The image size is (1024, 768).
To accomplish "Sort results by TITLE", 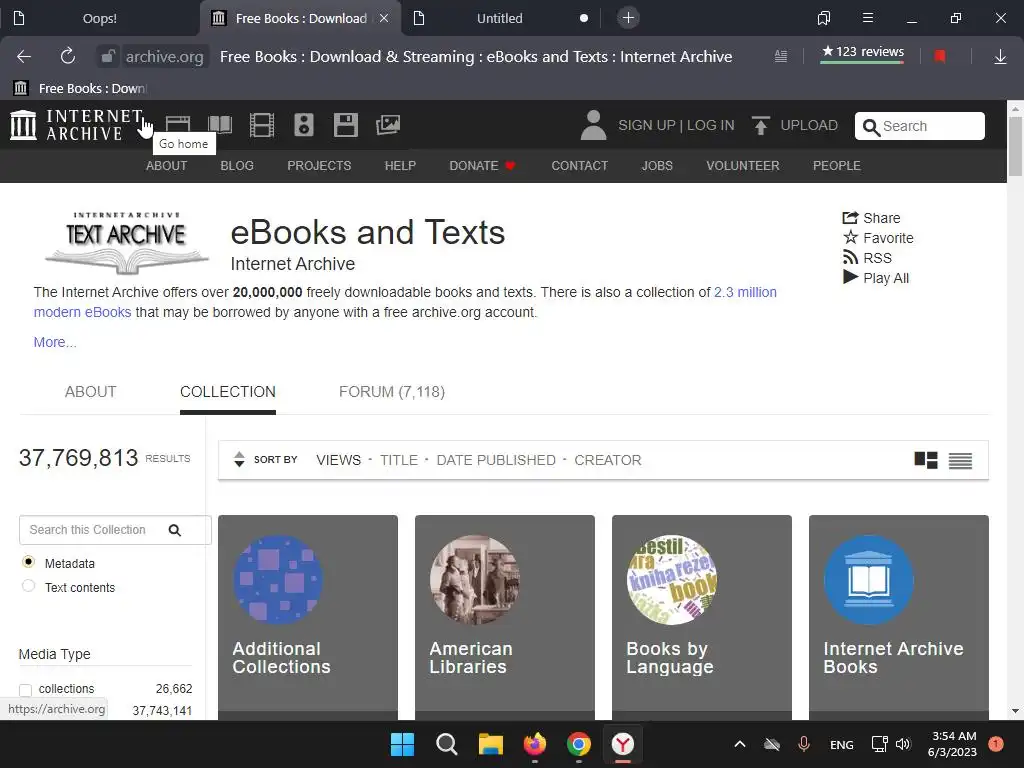I will click(399, 460).
